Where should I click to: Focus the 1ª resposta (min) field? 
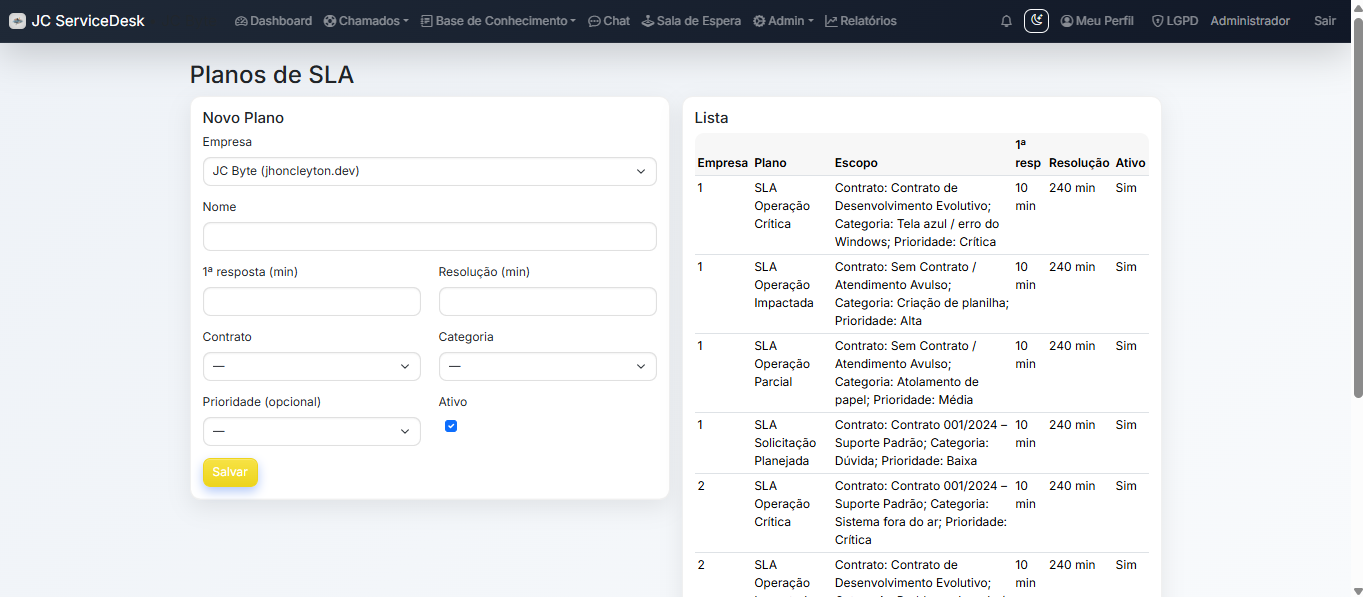pos(311,301)
